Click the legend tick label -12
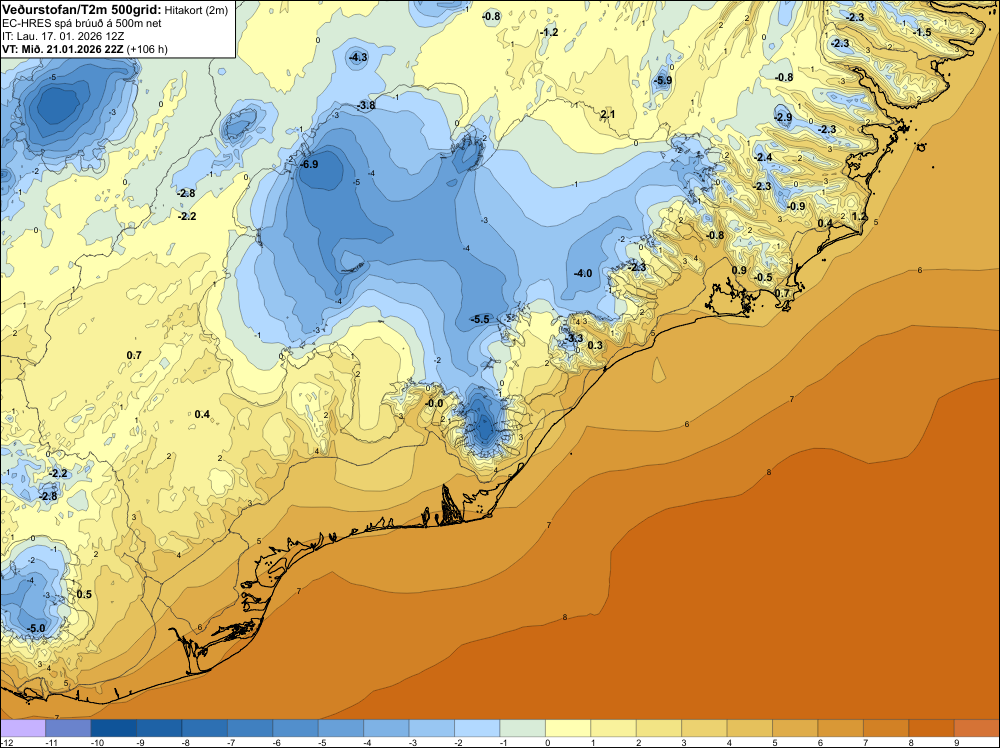The height and width of the screenshot is (748, 1000). coord(6,743)
